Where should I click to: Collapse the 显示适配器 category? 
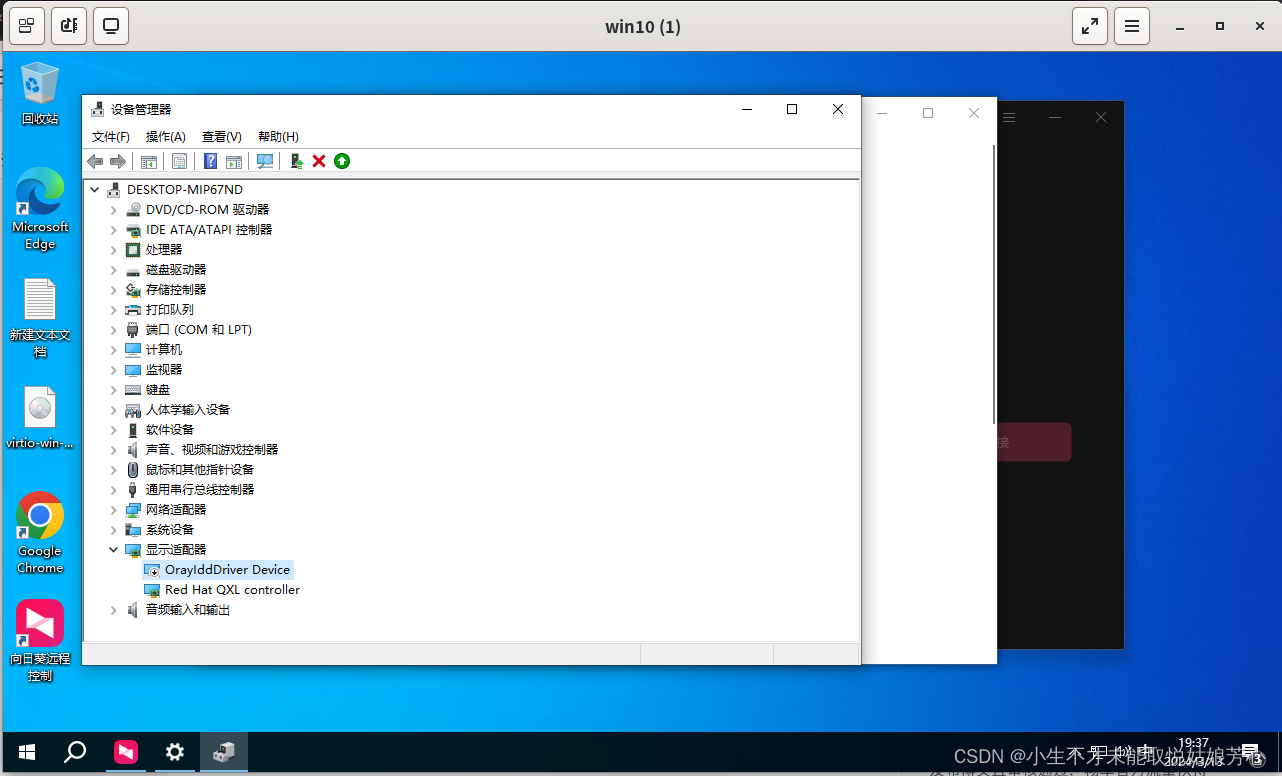[113, 549]
